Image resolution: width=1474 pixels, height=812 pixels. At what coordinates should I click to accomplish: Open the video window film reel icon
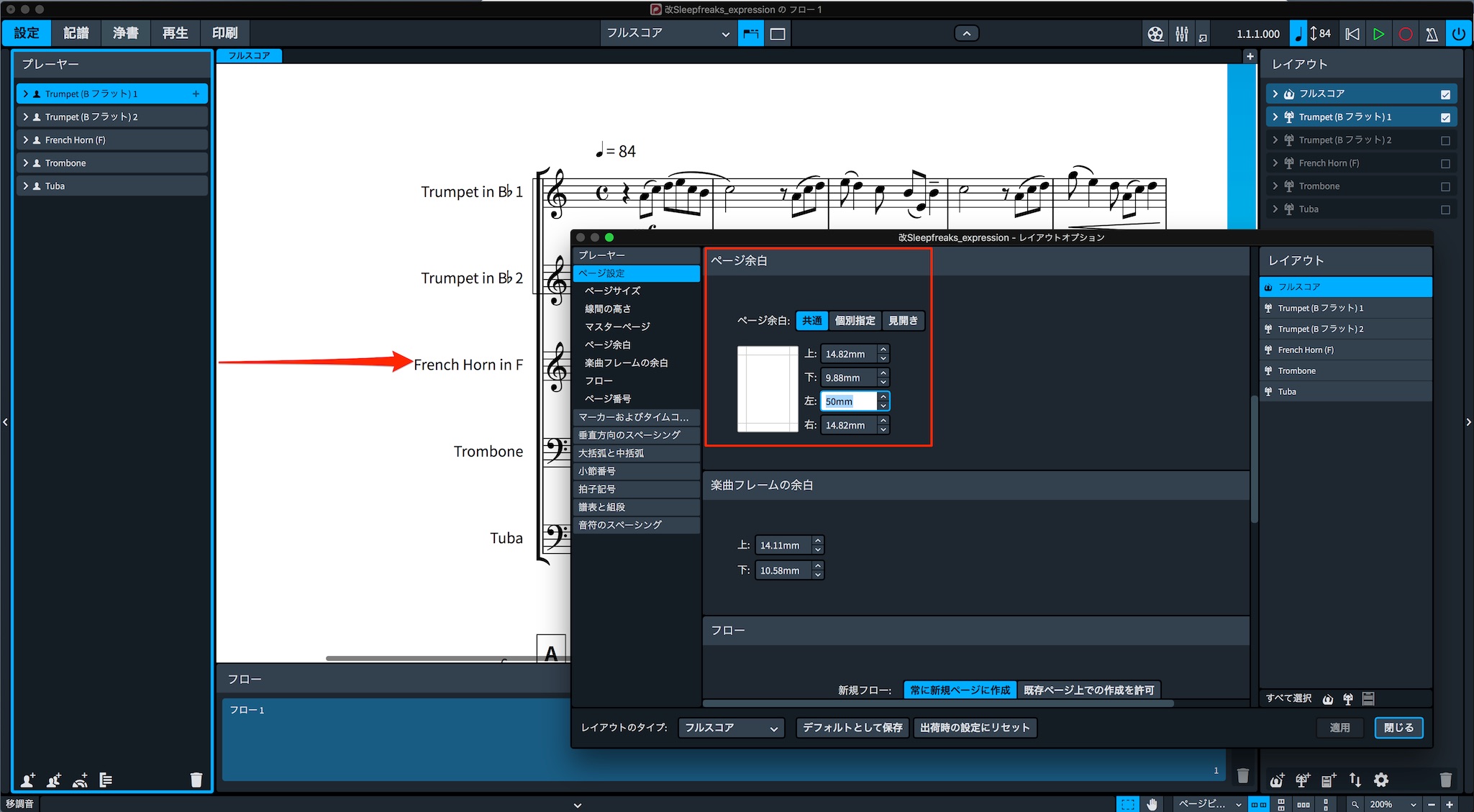click(1155, 34)
